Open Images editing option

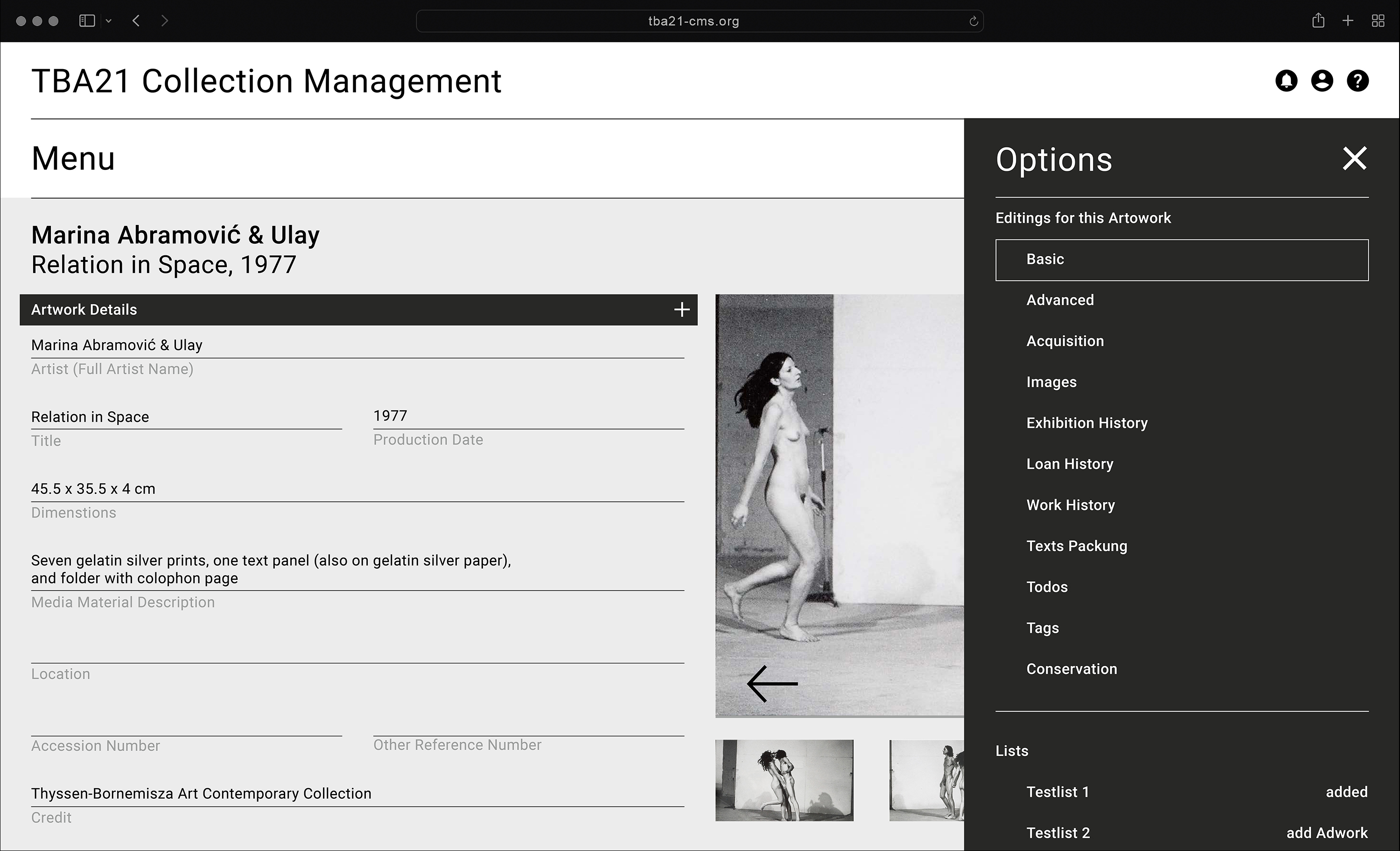coord(1051,382)
